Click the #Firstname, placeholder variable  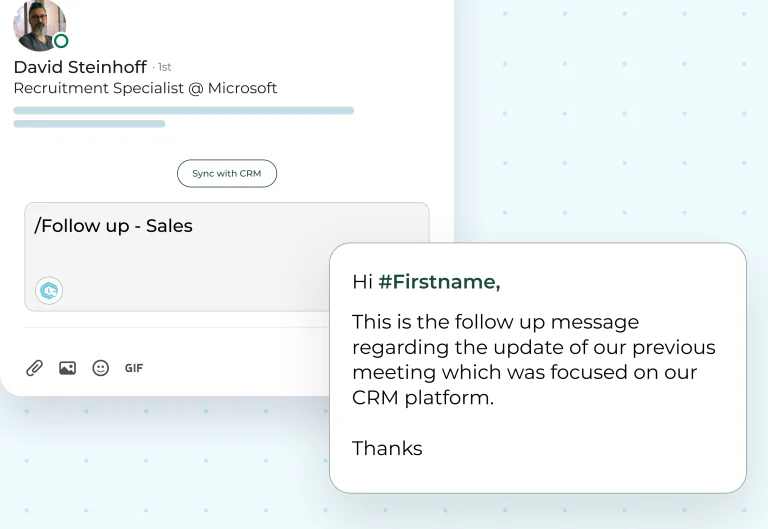pos(439,282)
